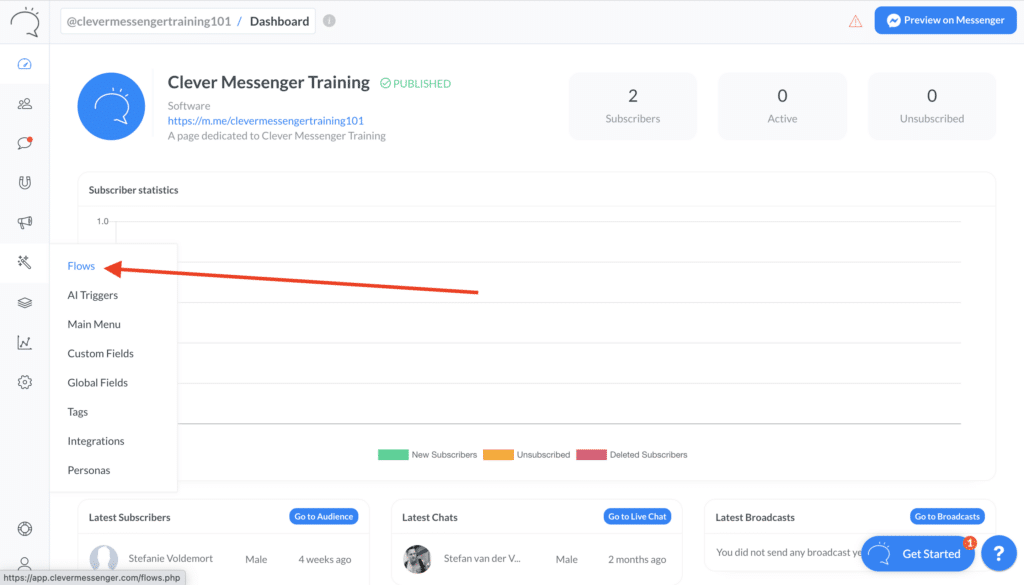
Task: Open the Broadcasts megaphone sidebar icon
Action: click(x=25, y=223)
